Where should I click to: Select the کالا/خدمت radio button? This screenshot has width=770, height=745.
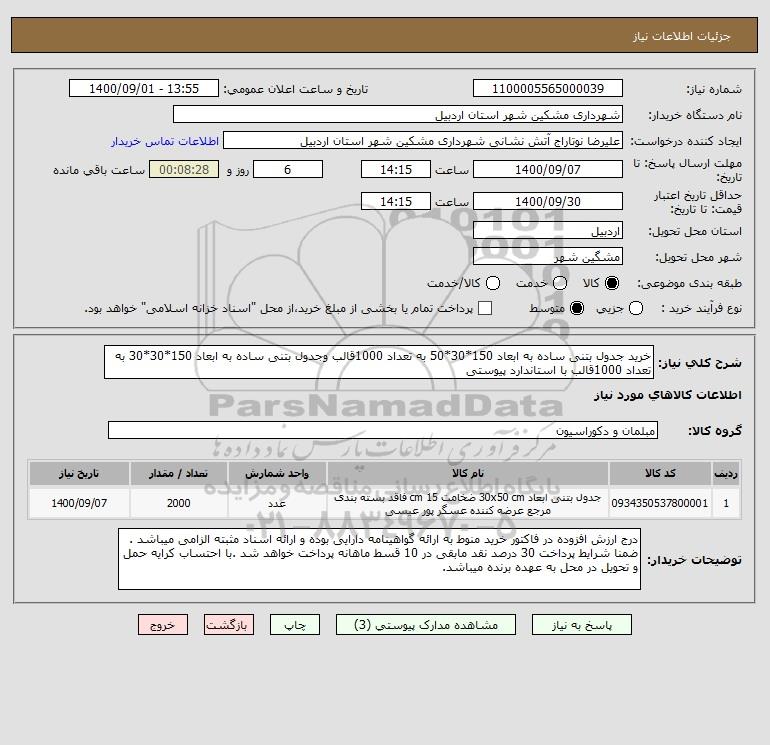493,283
